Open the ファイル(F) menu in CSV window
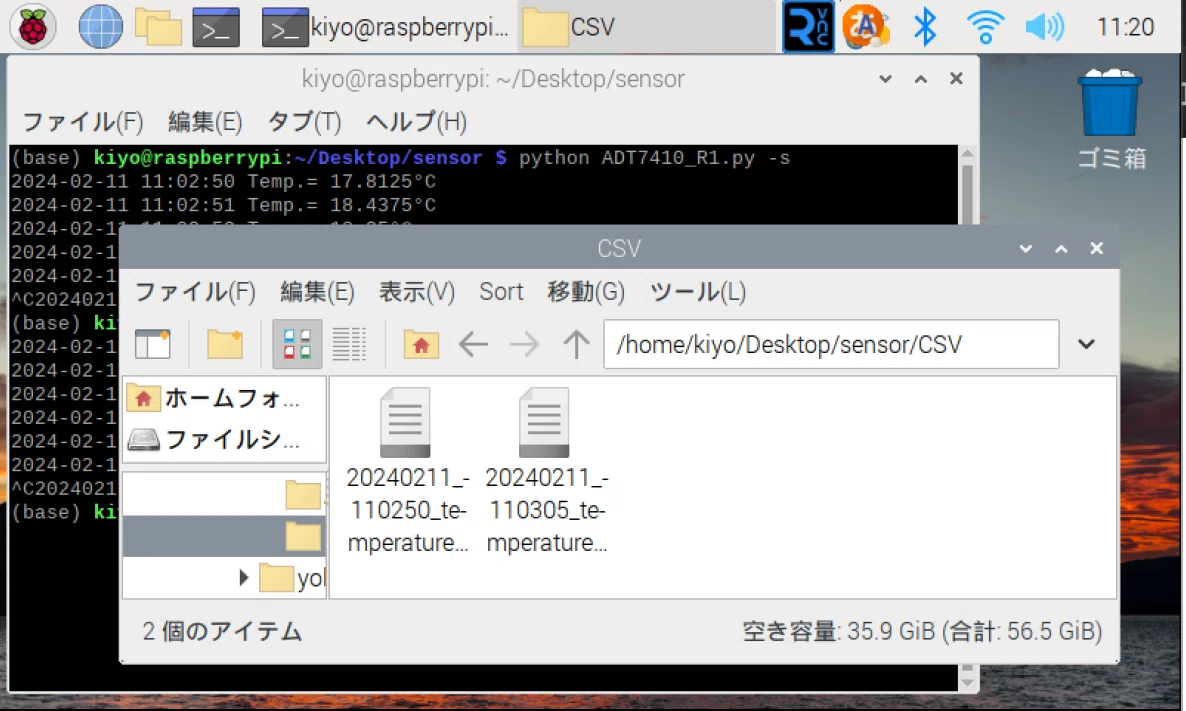The image size is (1186, 711). coord(195,292)
